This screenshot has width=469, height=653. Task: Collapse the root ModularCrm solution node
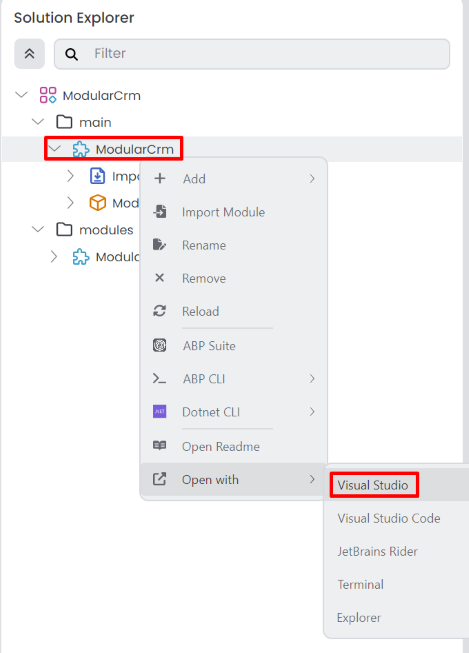[21, 95]
